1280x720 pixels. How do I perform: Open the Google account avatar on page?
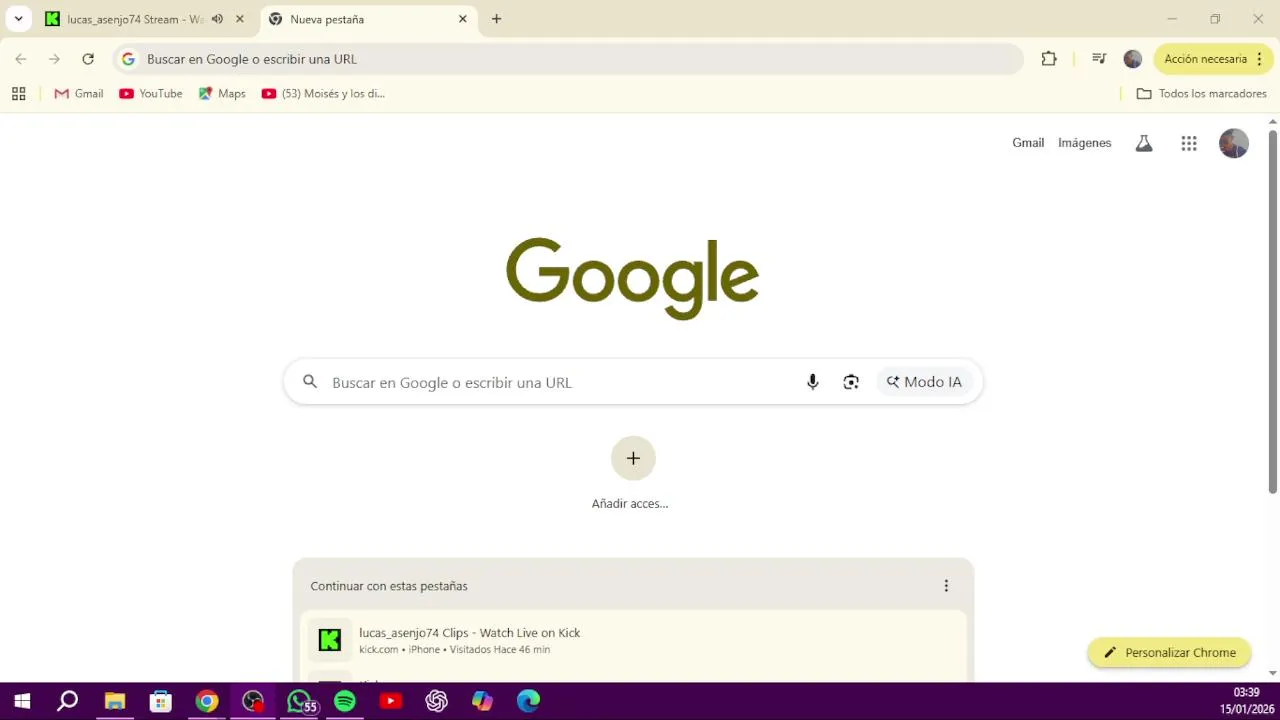click(1234, 143)
